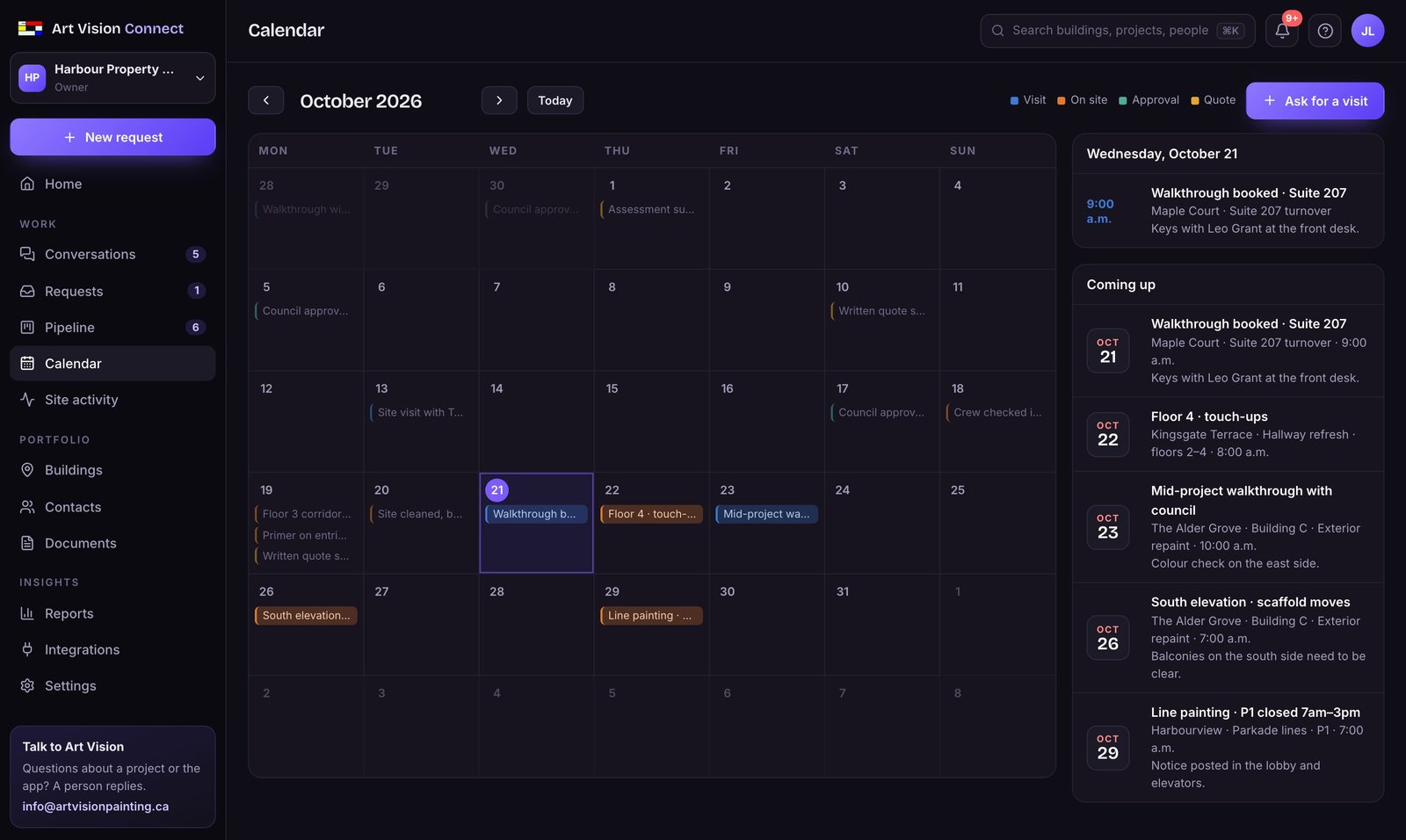Click the Reports bar chart icon

pyautogui.click(x=27, y=613)
